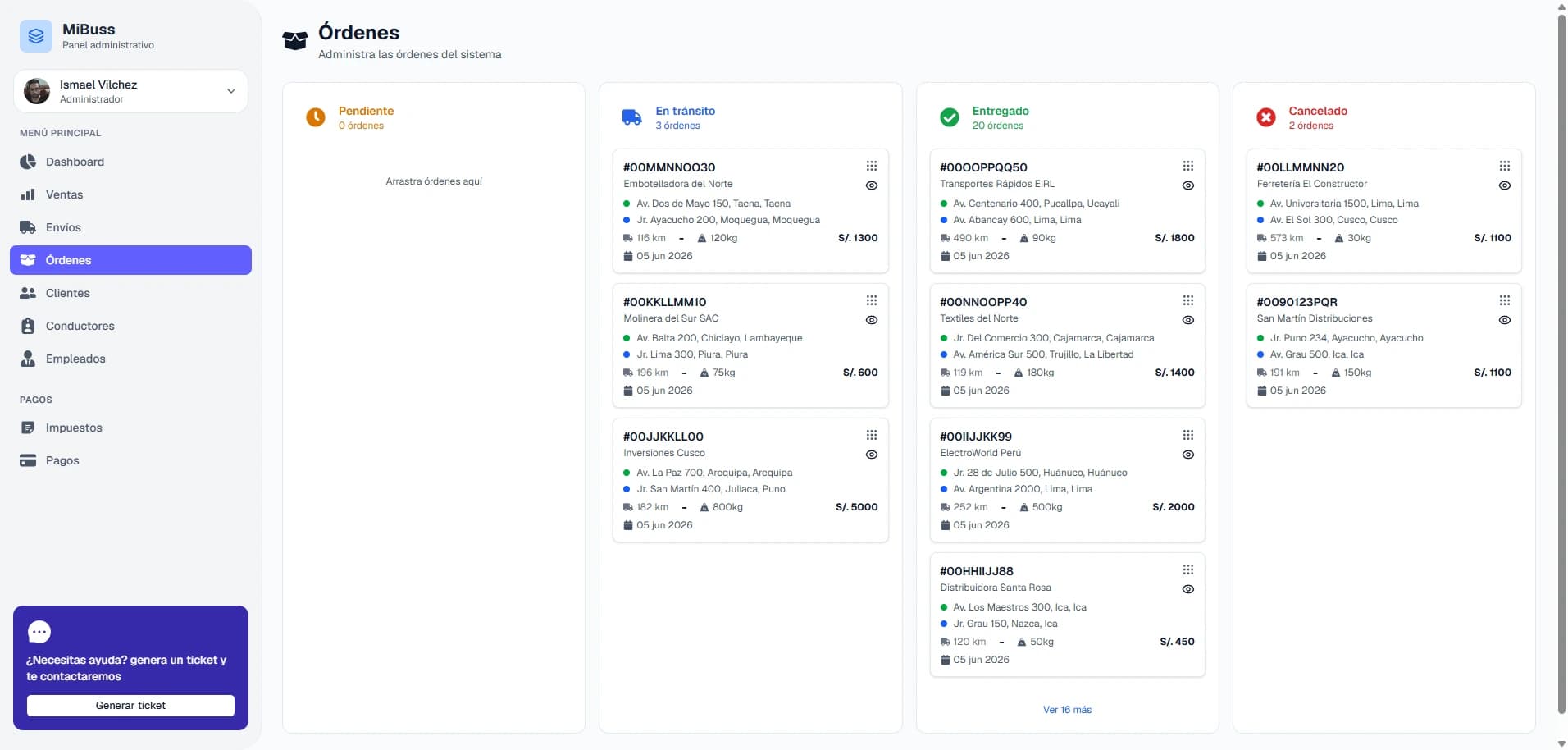
Task: Go to Empleados
Action: pyautogui.click(x=130, y=359)
